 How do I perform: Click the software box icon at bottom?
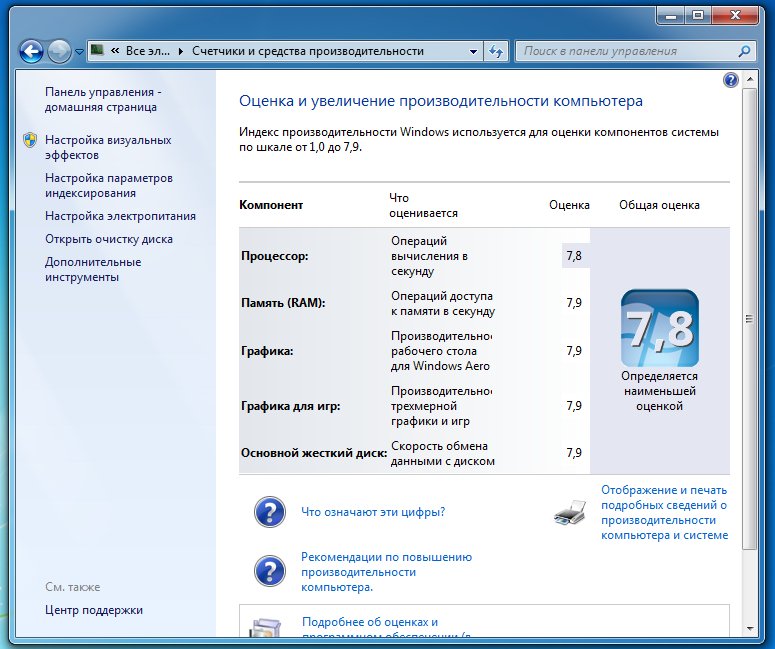[266, 628]
